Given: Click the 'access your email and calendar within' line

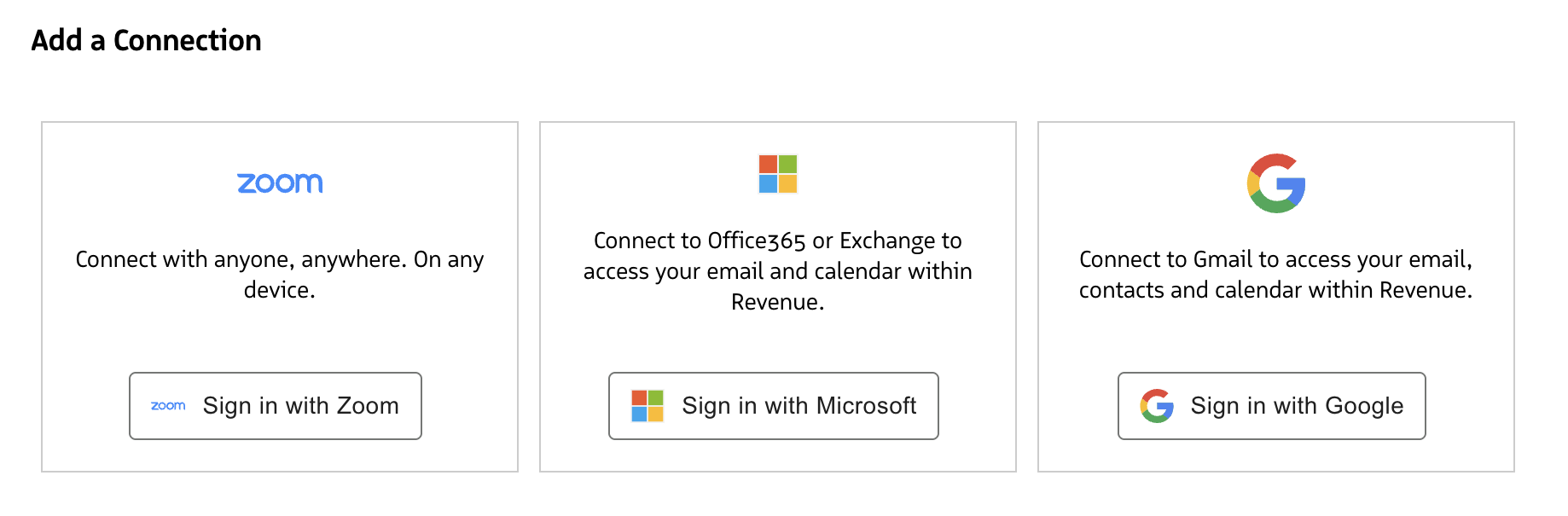Looking at the screenshot, I should click(777, 271).
